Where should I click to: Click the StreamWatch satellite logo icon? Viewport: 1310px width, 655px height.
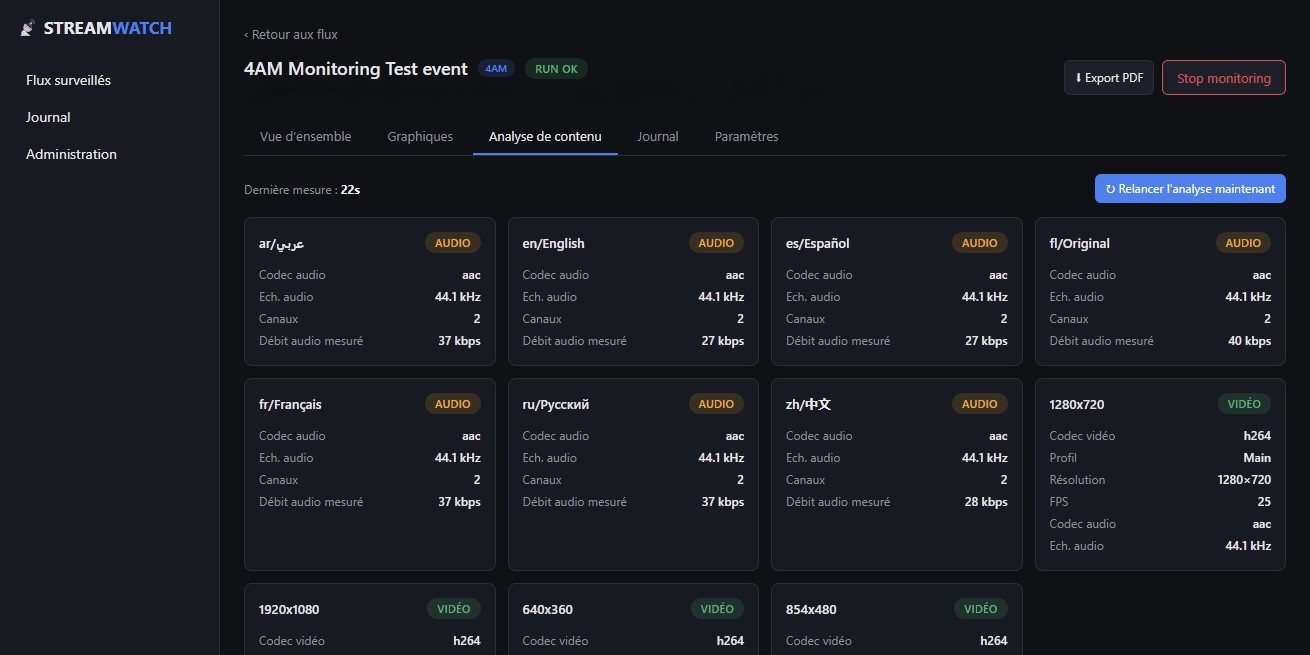[x=28, y=29]
